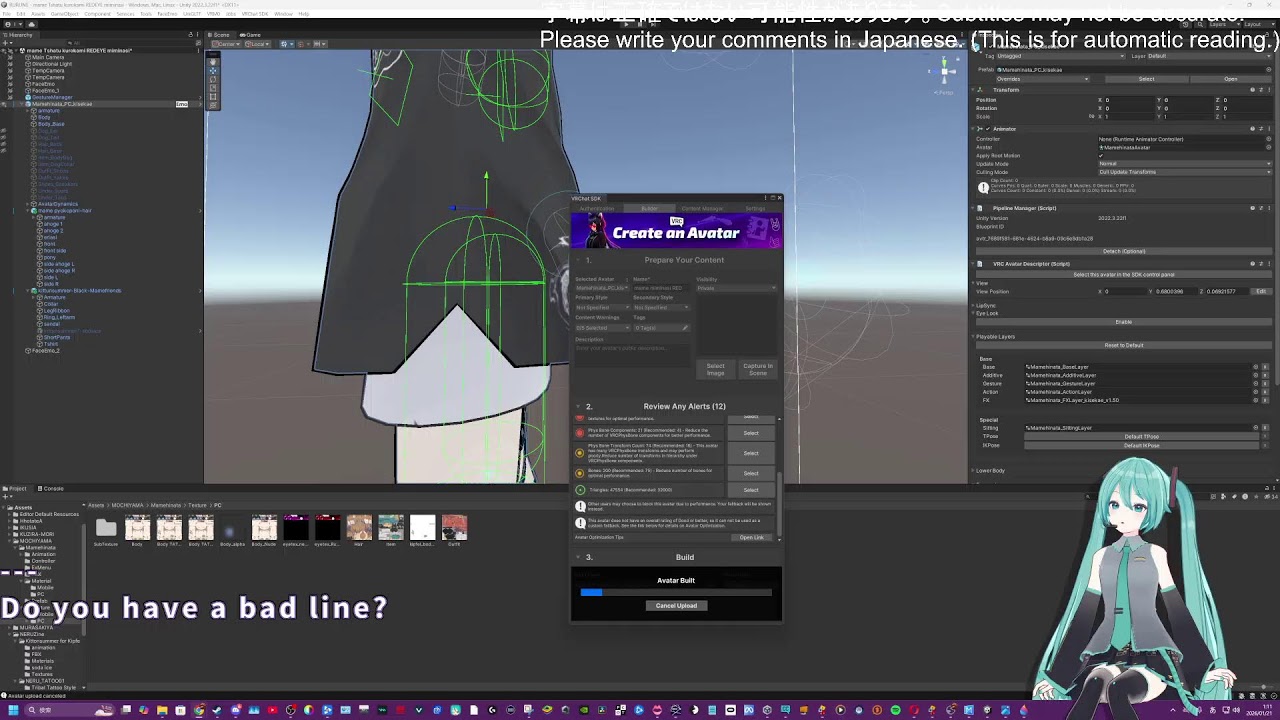The width and height of the screenshot is (1280, 720).
Task: Toggle the Hierarchy panel lock icon
Action: click(191, 34)
